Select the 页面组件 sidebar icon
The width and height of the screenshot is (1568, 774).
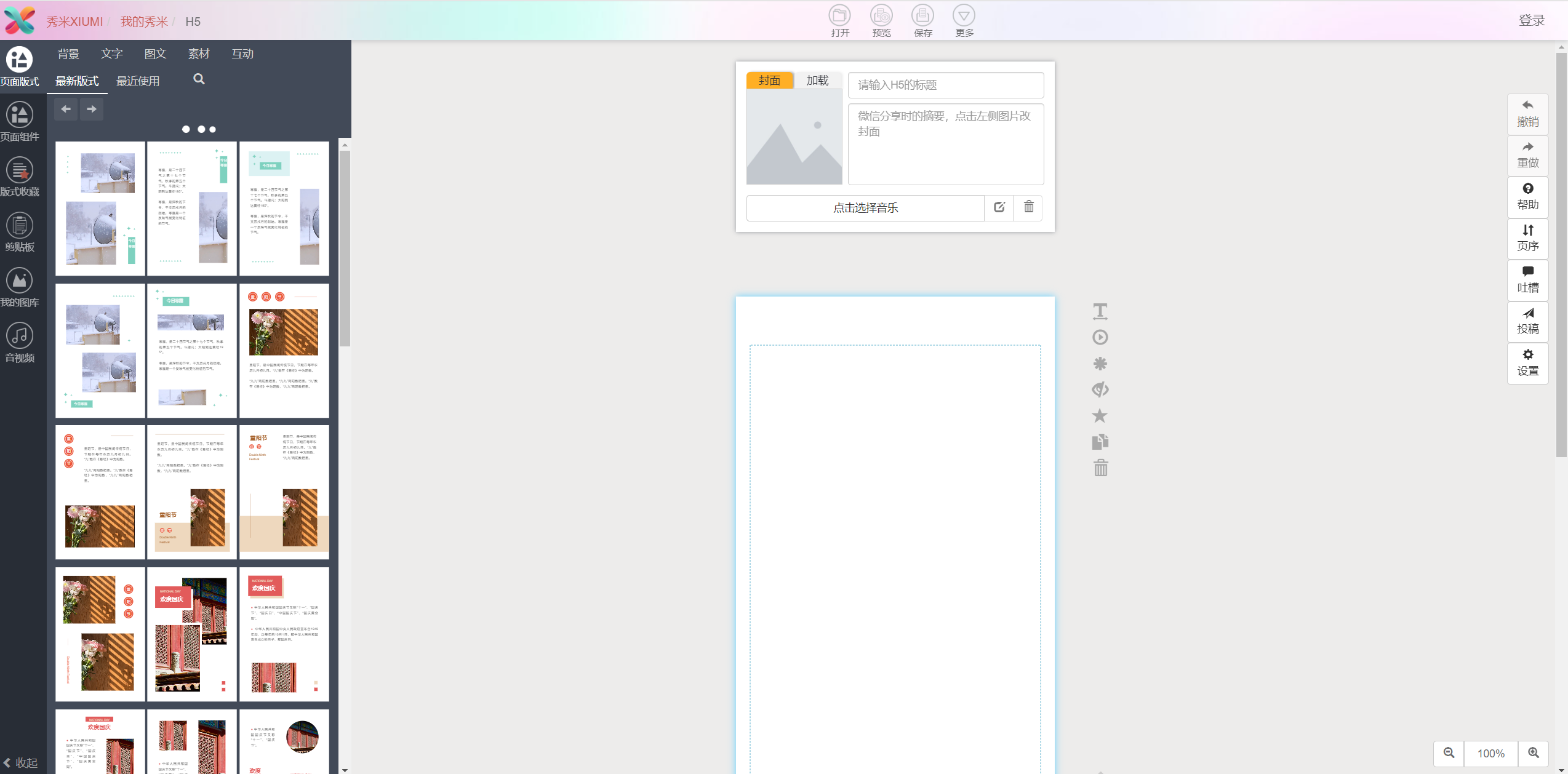tap(20, 122)
